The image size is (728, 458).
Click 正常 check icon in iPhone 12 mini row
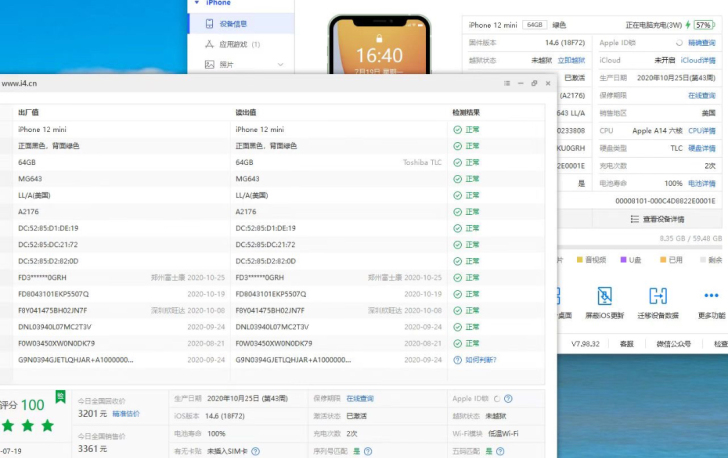pos(457,130)
